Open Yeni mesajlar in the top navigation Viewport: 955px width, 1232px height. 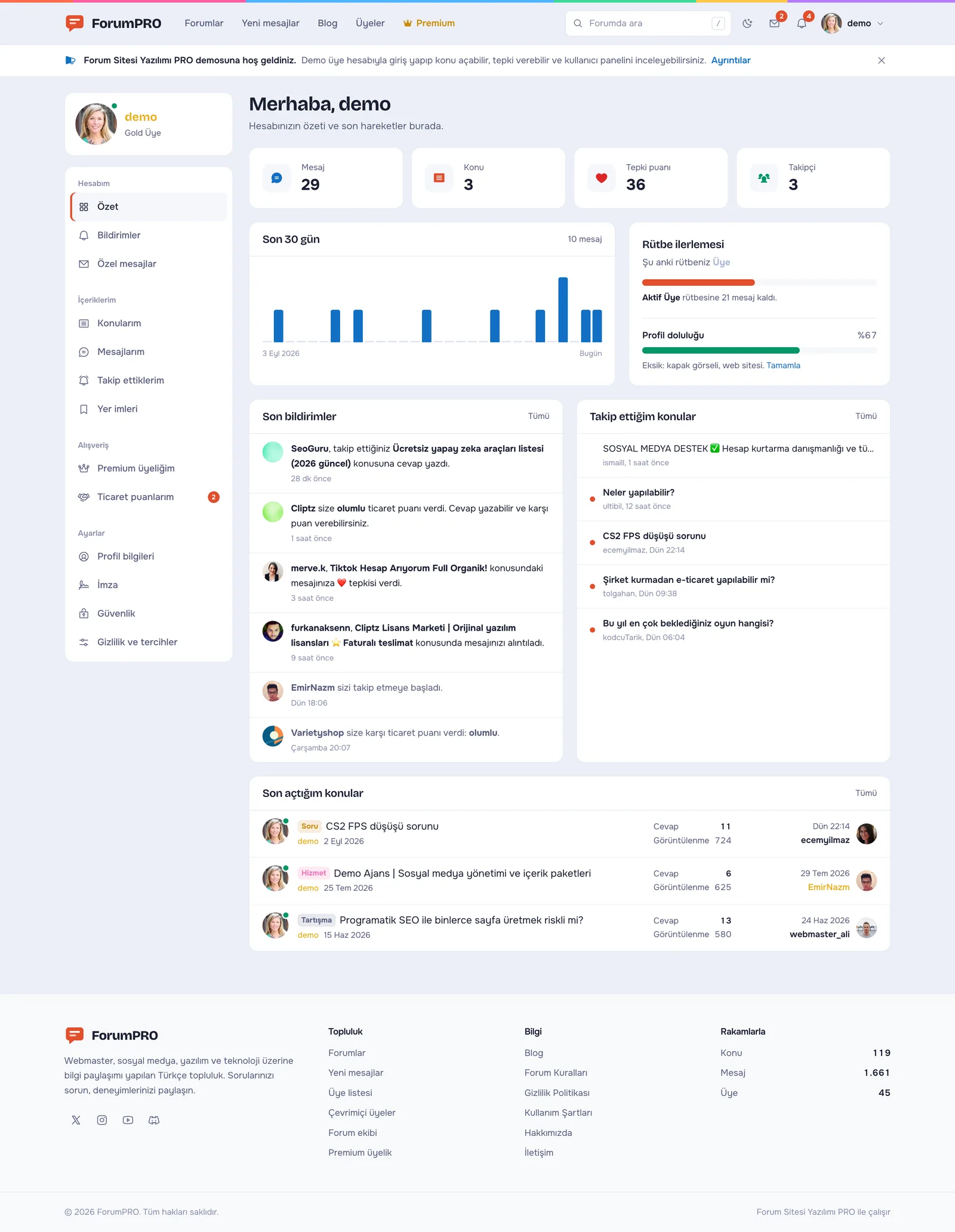(270, 23)
